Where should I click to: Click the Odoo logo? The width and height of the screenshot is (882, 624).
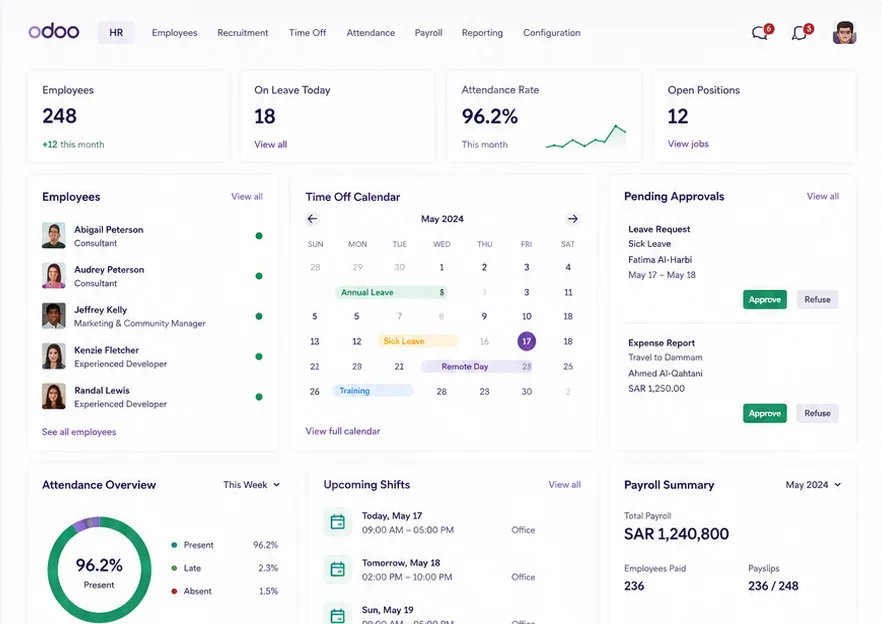click(x=54, y=32)
